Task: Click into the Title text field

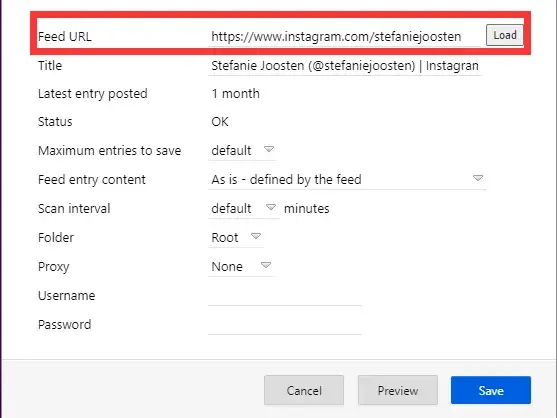Action: click(345, 66)
